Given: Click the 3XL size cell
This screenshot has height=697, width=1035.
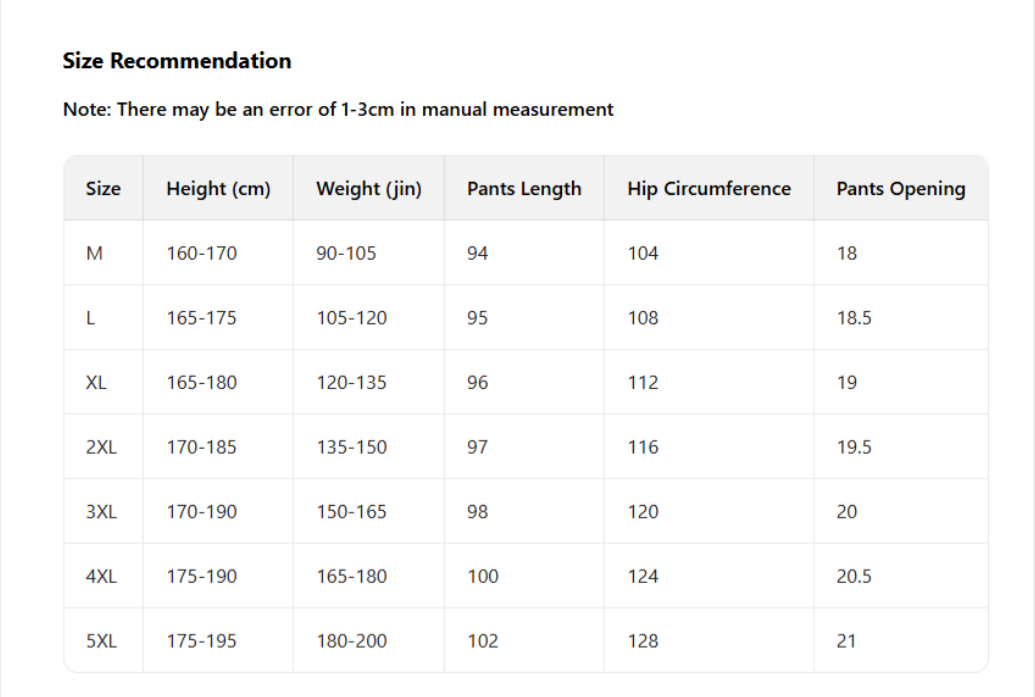Looking at the screenshot, I should click(x=101, y=512).
